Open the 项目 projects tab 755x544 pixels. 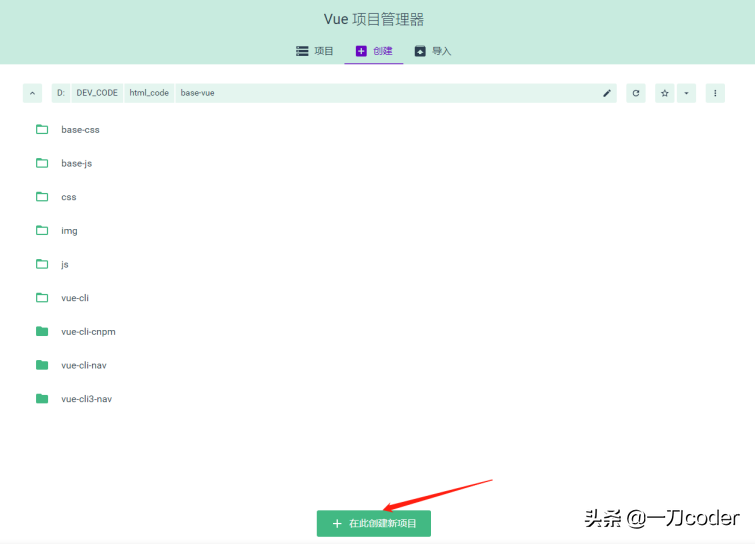(x=314, y=51)
